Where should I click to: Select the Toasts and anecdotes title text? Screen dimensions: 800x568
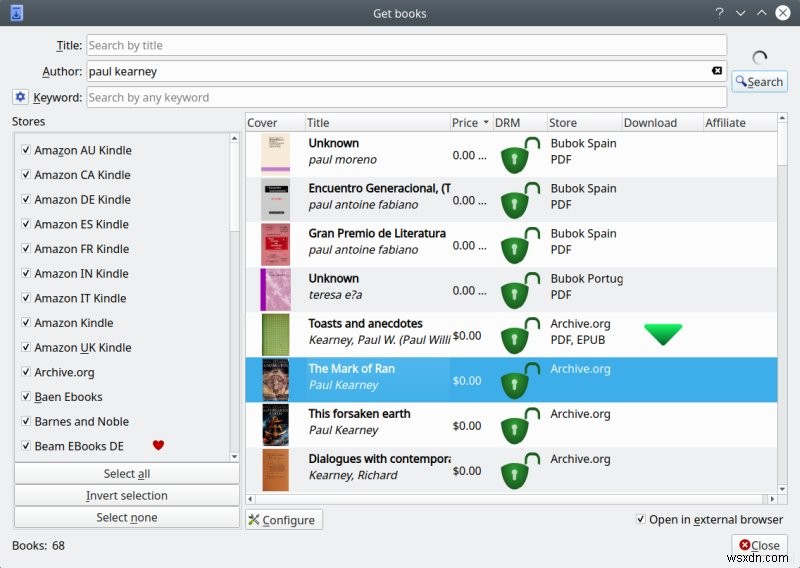(365, 323)
